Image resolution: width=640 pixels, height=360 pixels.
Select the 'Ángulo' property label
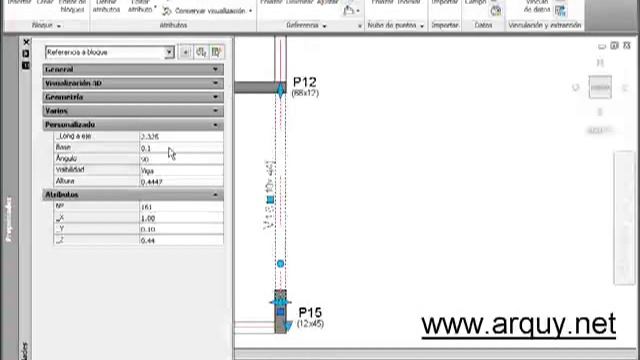coord(66,158)
